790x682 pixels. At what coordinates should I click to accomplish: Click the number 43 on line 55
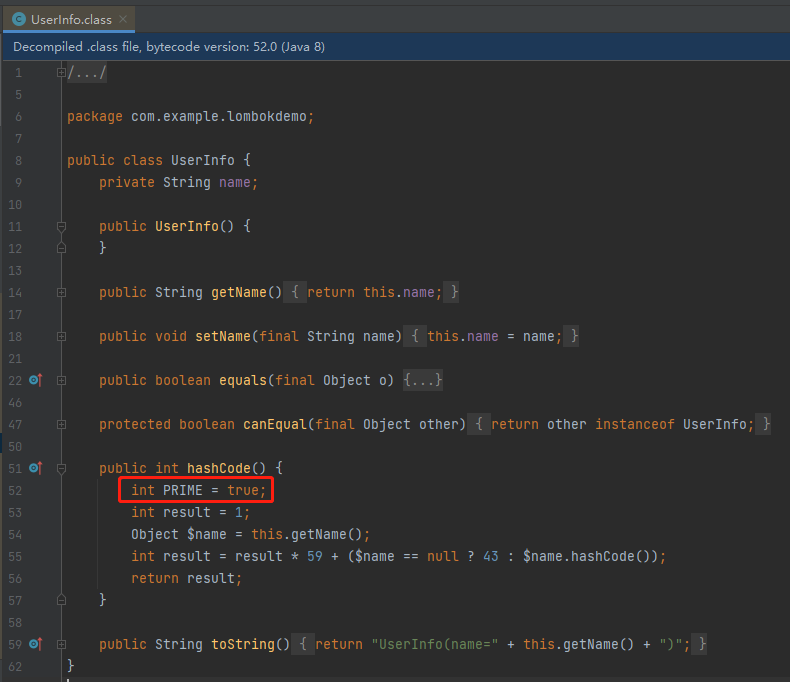pos(491,557)
